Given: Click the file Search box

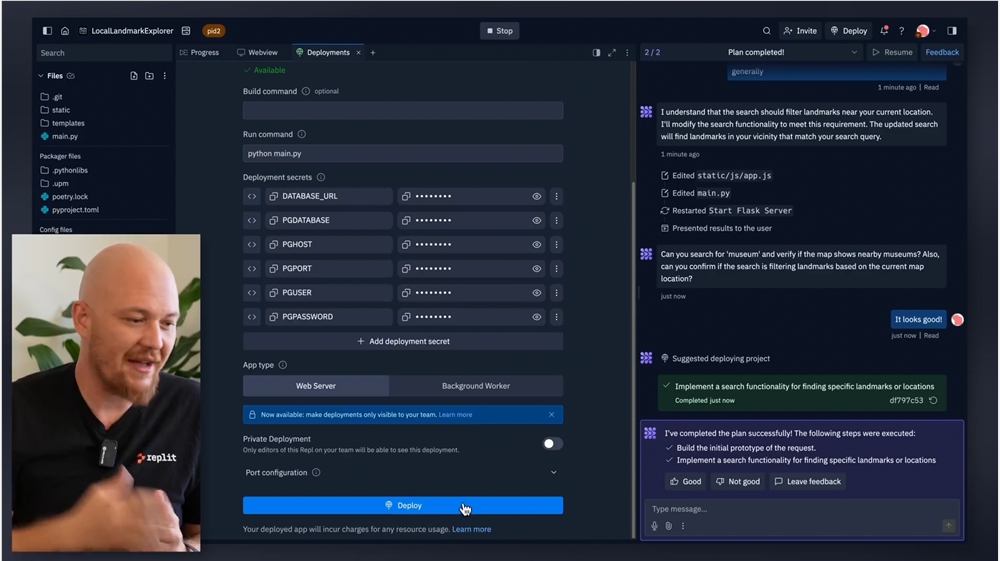Looking at the screenshot, I should (104, 53).
